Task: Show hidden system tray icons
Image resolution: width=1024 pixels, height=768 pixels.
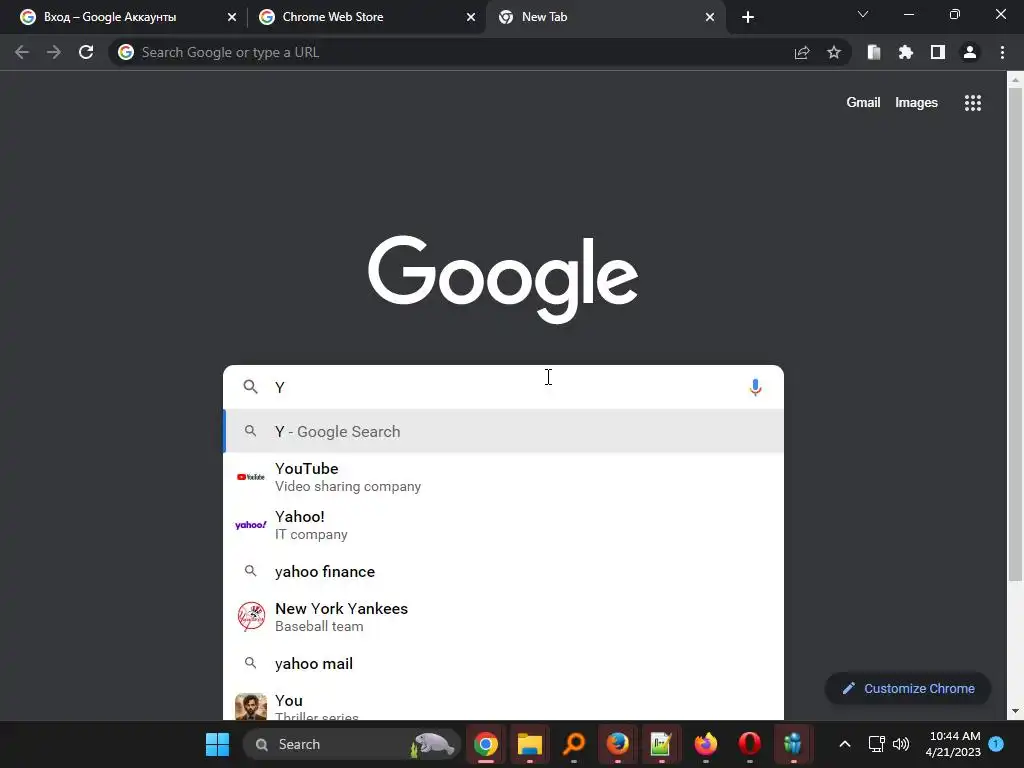Action: [844, 744]
